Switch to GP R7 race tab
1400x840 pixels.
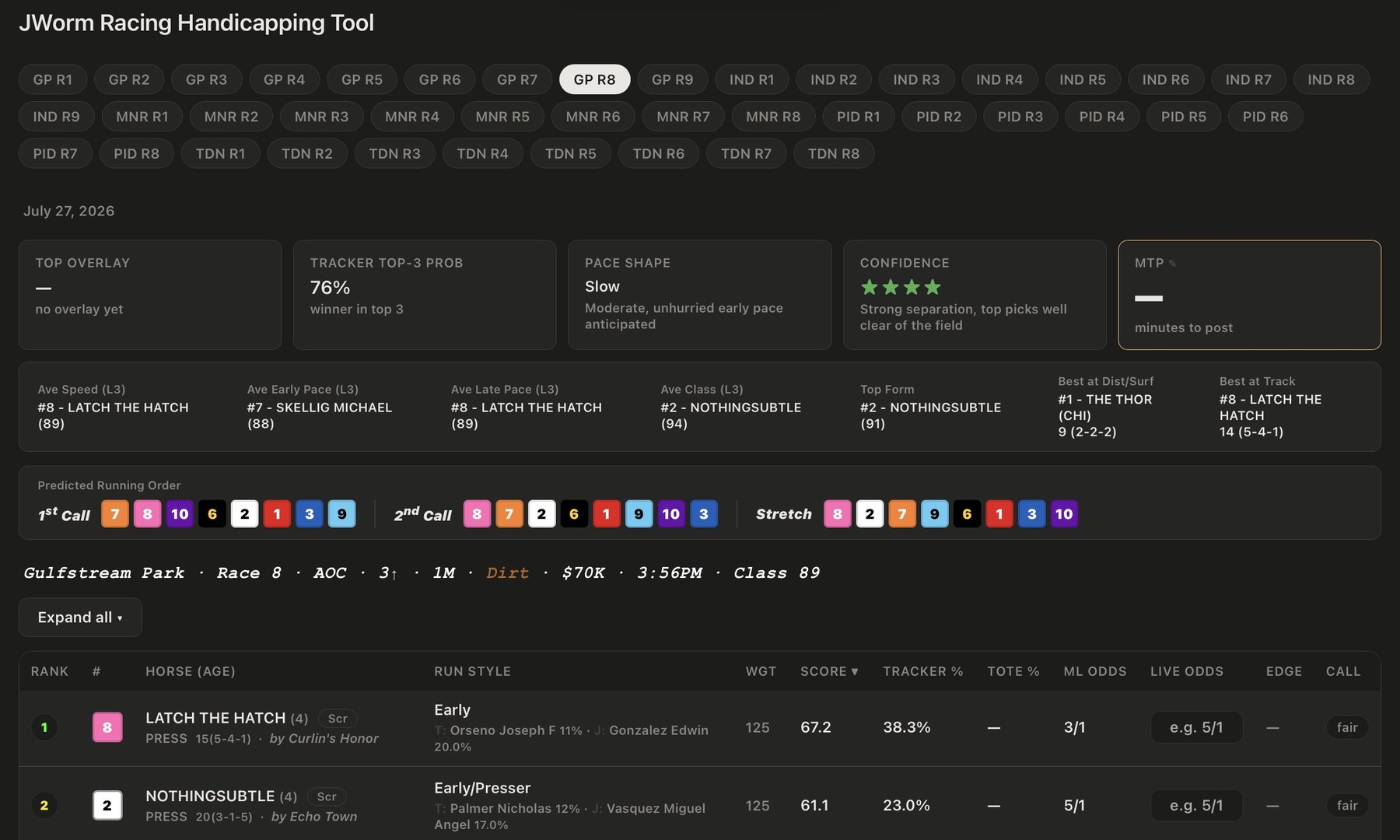point(517,79)
